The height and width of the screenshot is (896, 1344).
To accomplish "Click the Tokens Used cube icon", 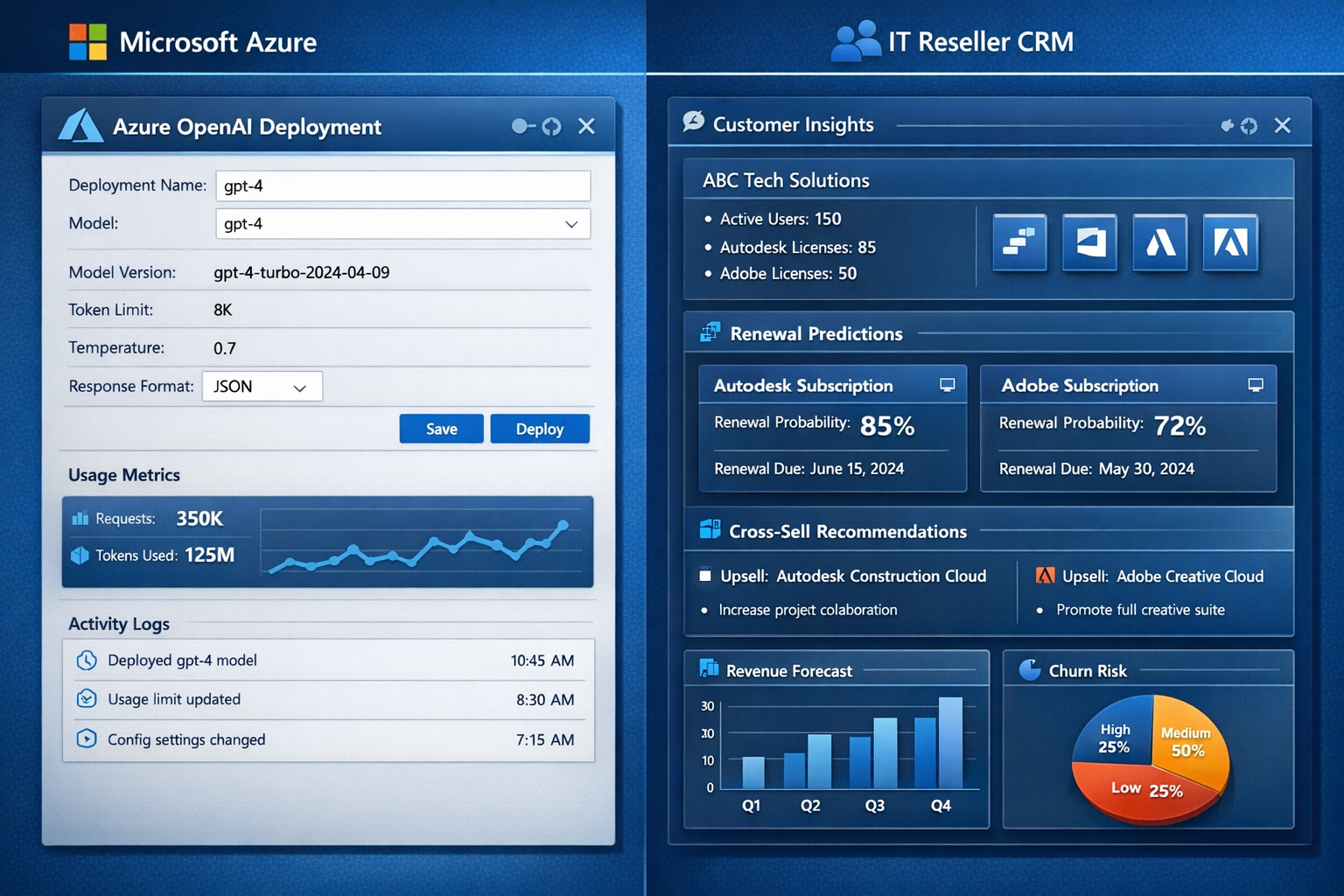I will click(x=80, y=555).
